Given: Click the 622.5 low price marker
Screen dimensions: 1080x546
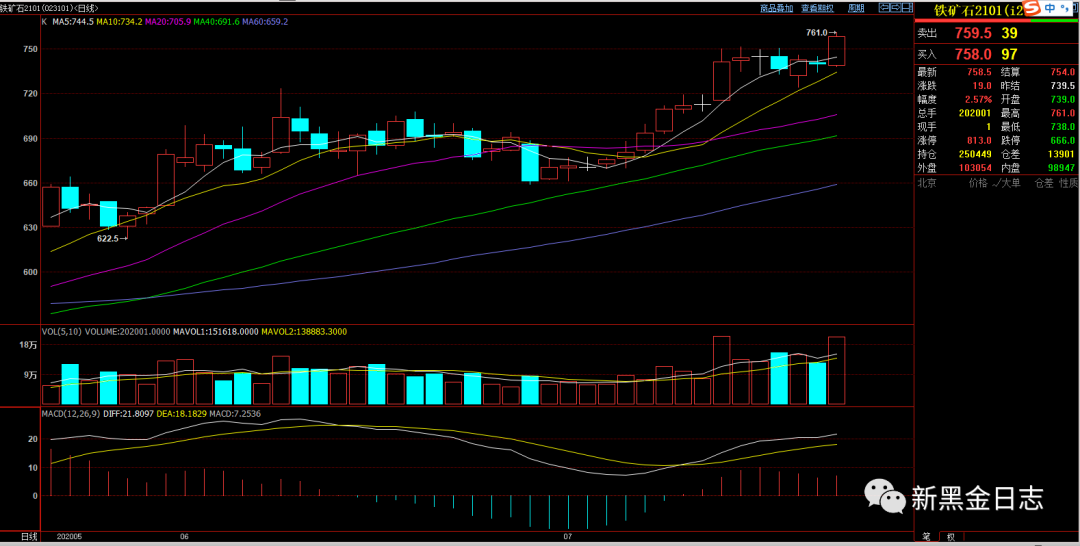Looking at the screenshot, I should pyautogui.click(x=112, y=238).
